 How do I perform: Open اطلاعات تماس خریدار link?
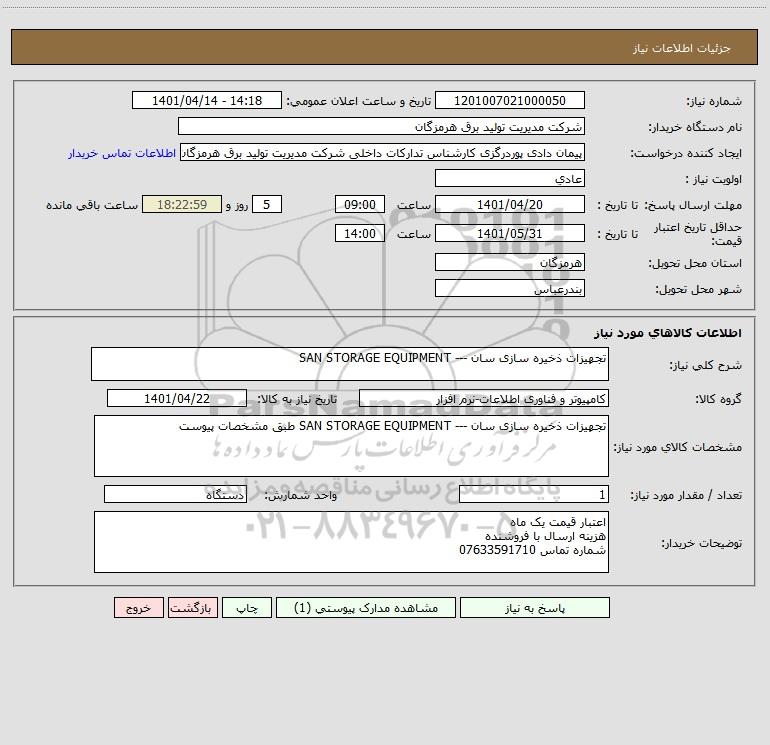click(x=122, y=153)
